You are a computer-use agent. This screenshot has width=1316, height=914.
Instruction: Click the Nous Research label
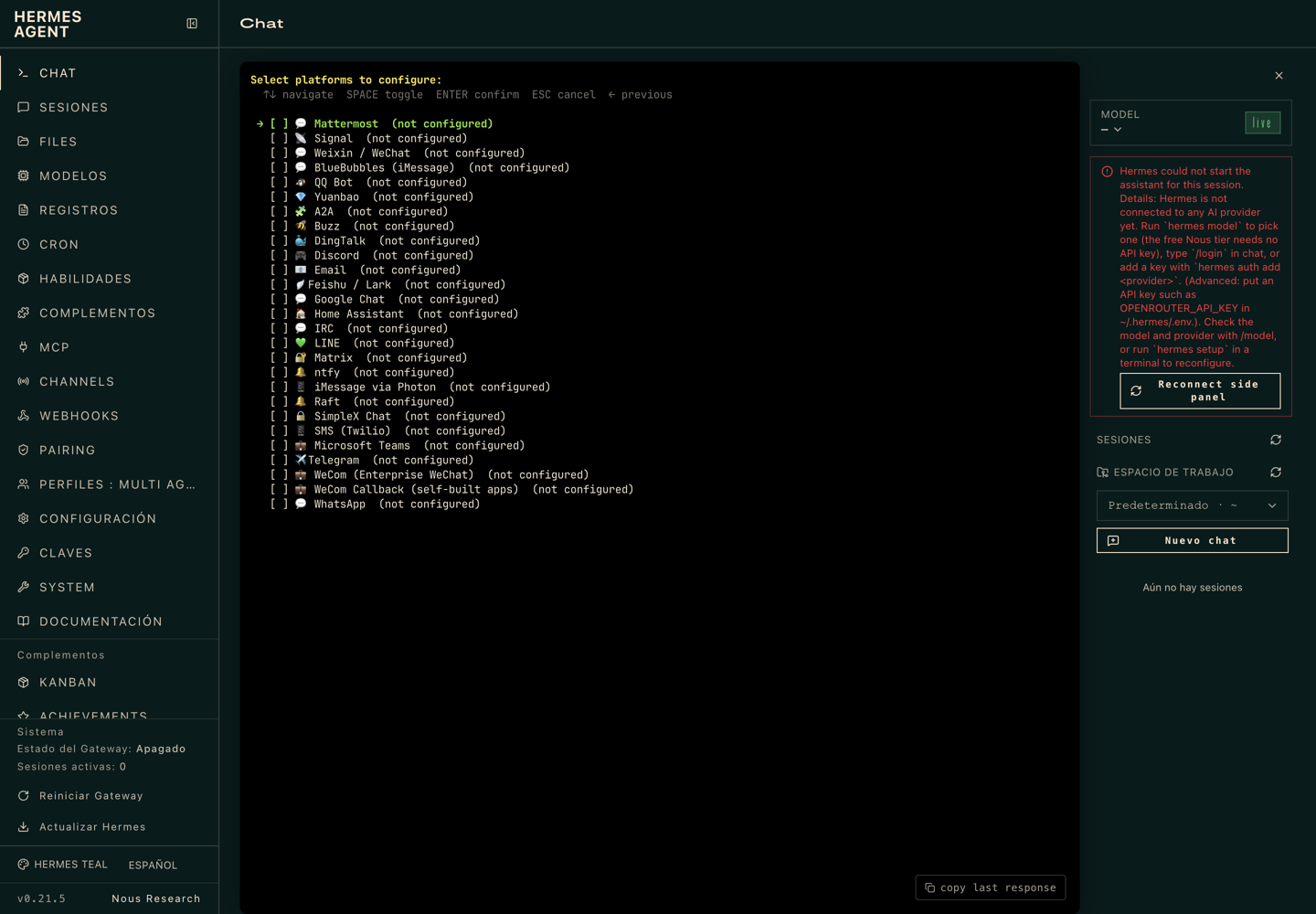coord(156,898)
